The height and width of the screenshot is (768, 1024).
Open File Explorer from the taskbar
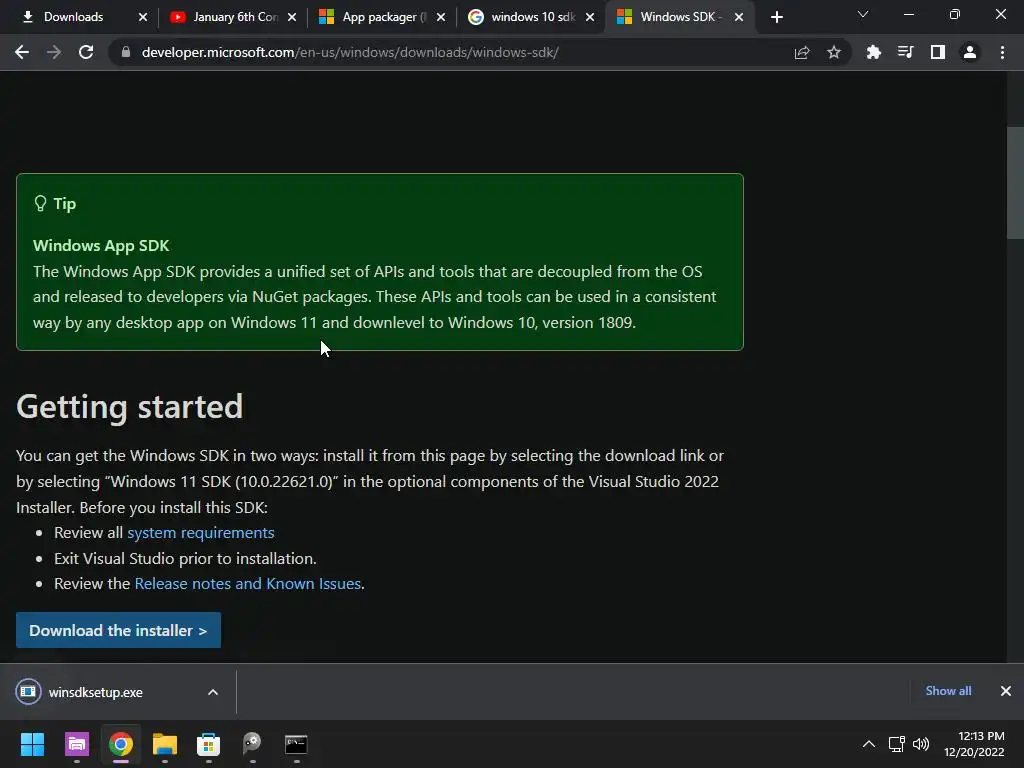[165, 744]
